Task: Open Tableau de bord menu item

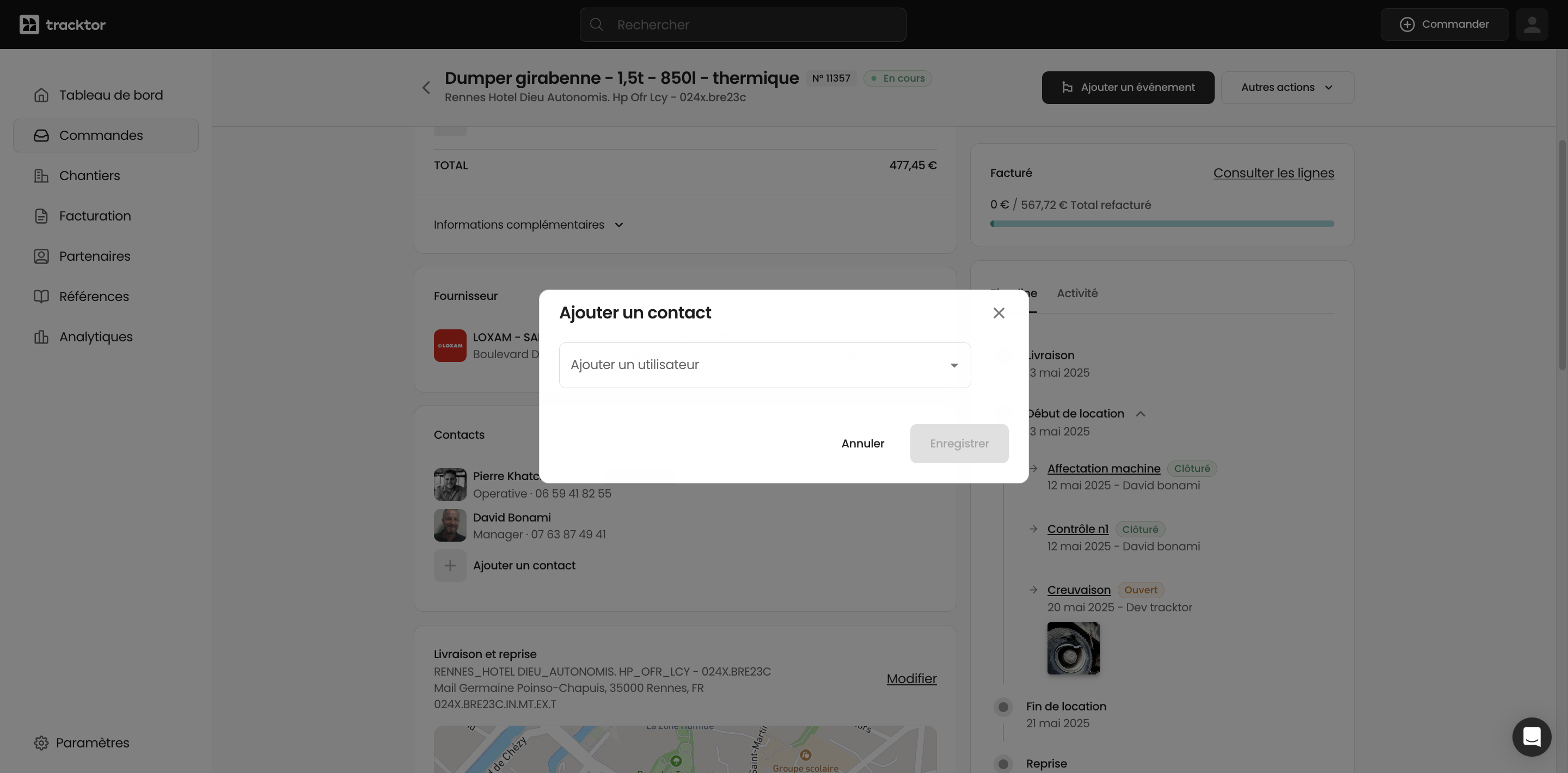Action: [106, 95]
